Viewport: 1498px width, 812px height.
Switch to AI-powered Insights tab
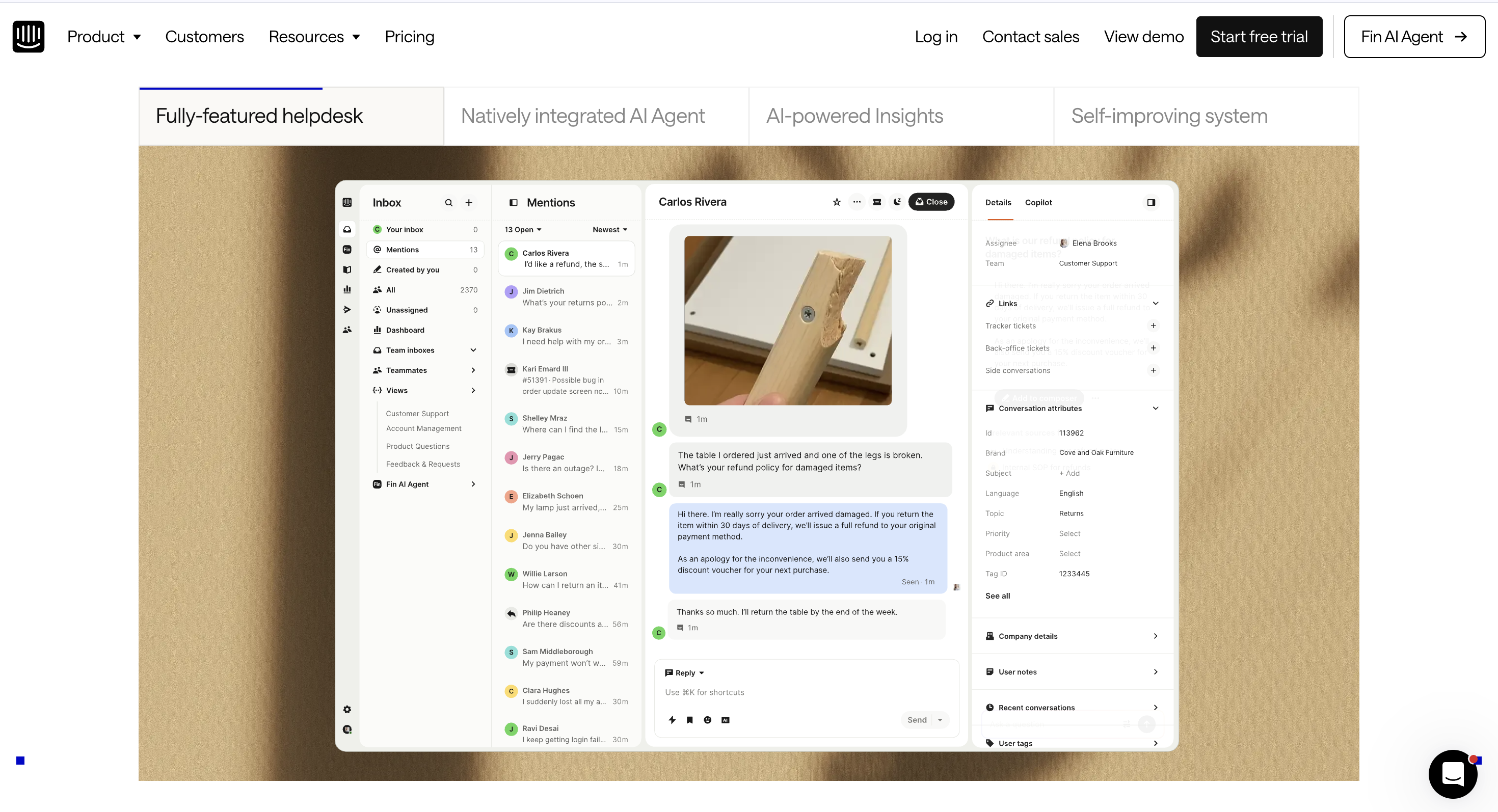click(x=901, y=116)
